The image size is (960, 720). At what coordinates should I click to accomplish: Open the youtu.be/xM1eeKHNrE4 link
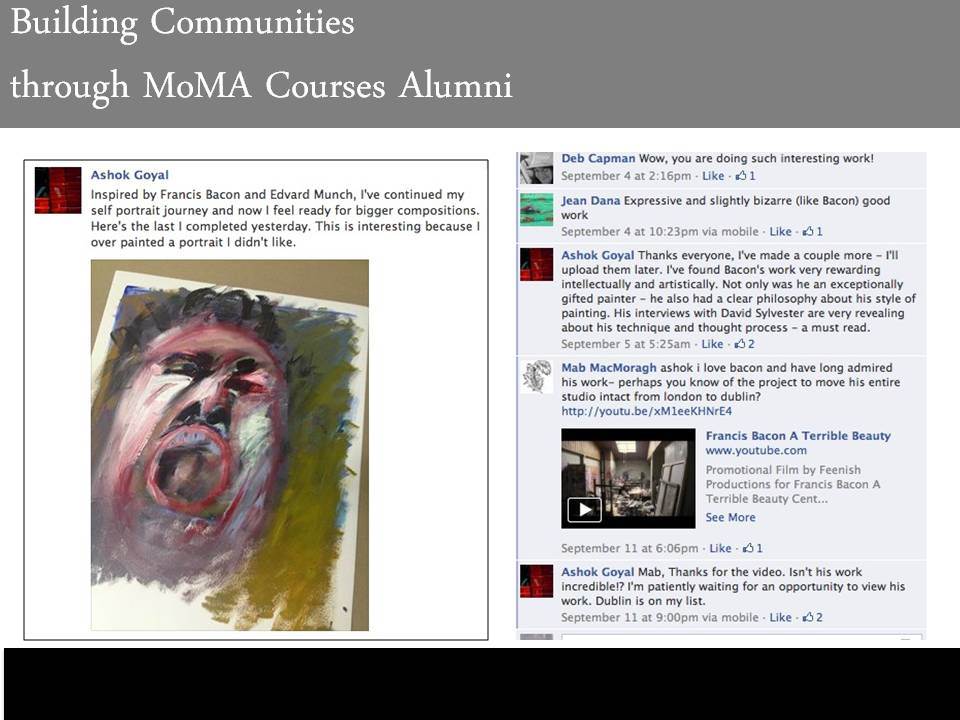point(647,411)
